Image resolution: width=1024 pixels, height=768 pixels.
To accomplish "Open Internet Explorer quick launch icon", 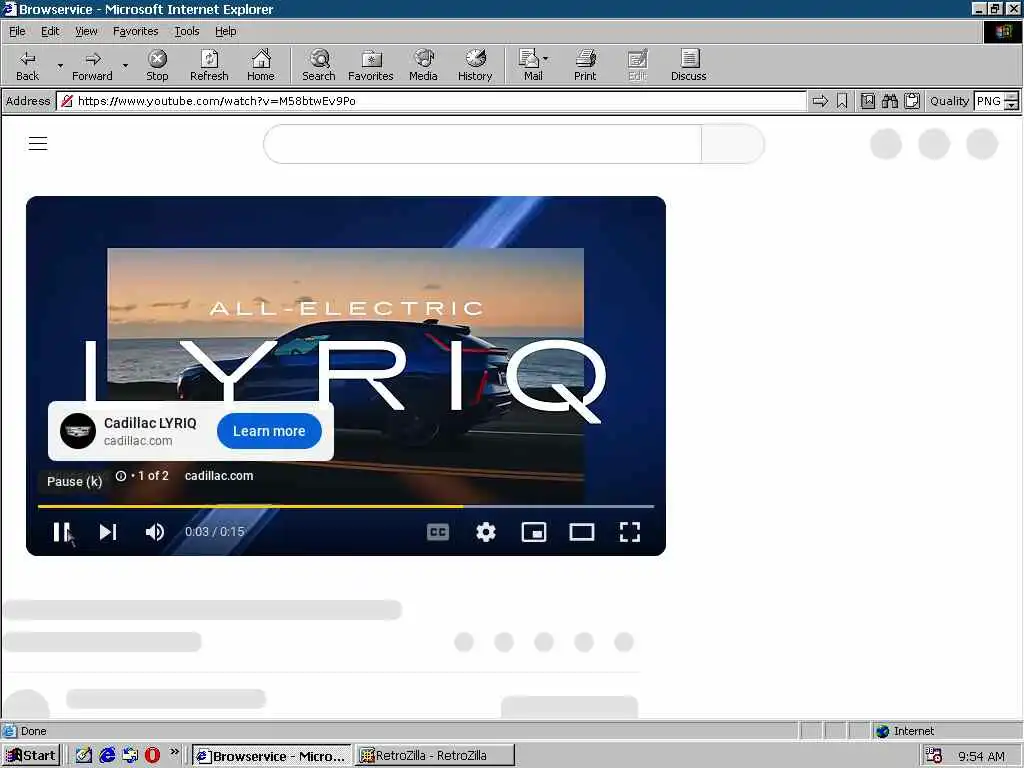I will [107, 756].
